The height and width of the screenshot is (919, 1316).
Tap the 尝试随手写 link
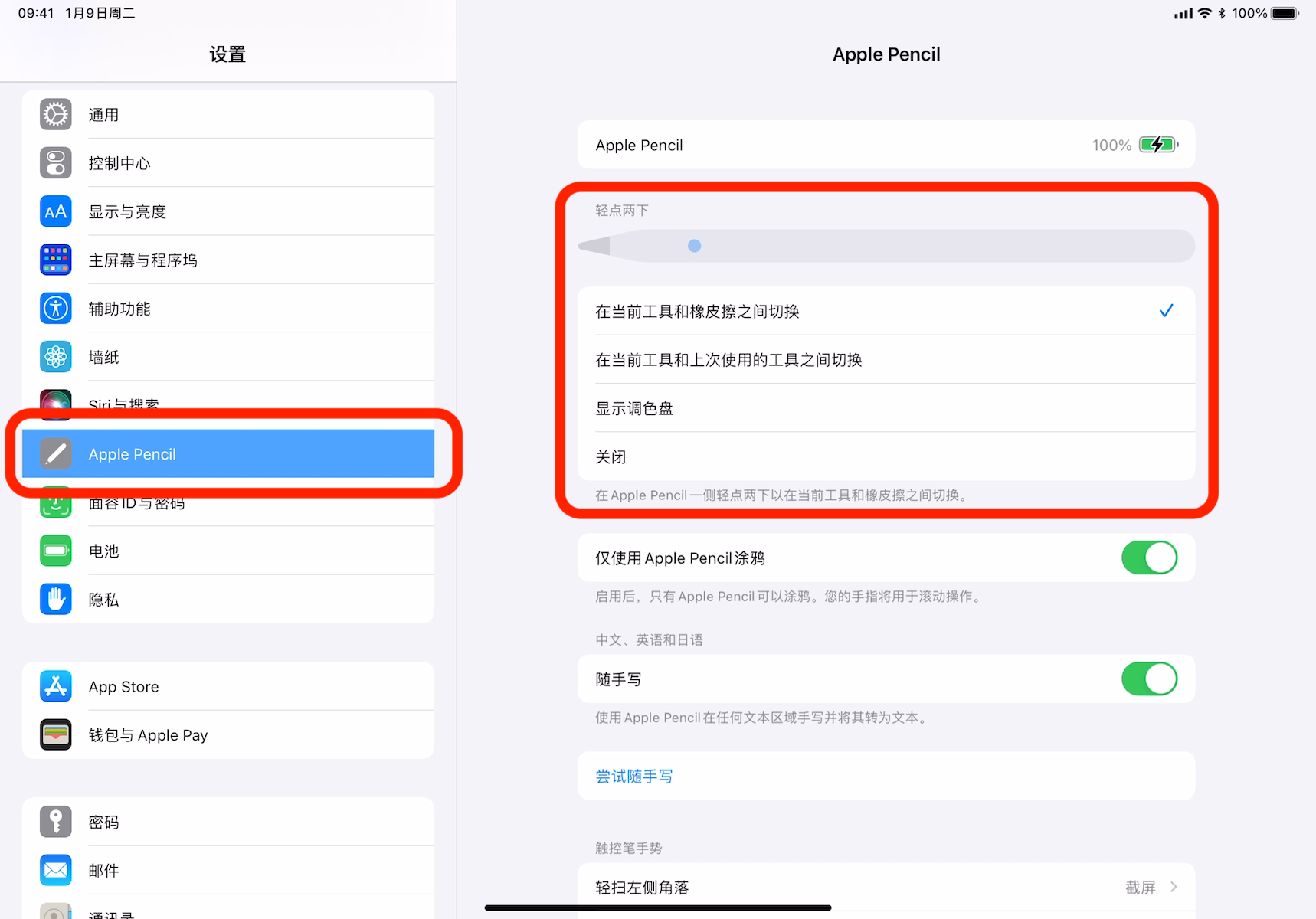[634, 777]
